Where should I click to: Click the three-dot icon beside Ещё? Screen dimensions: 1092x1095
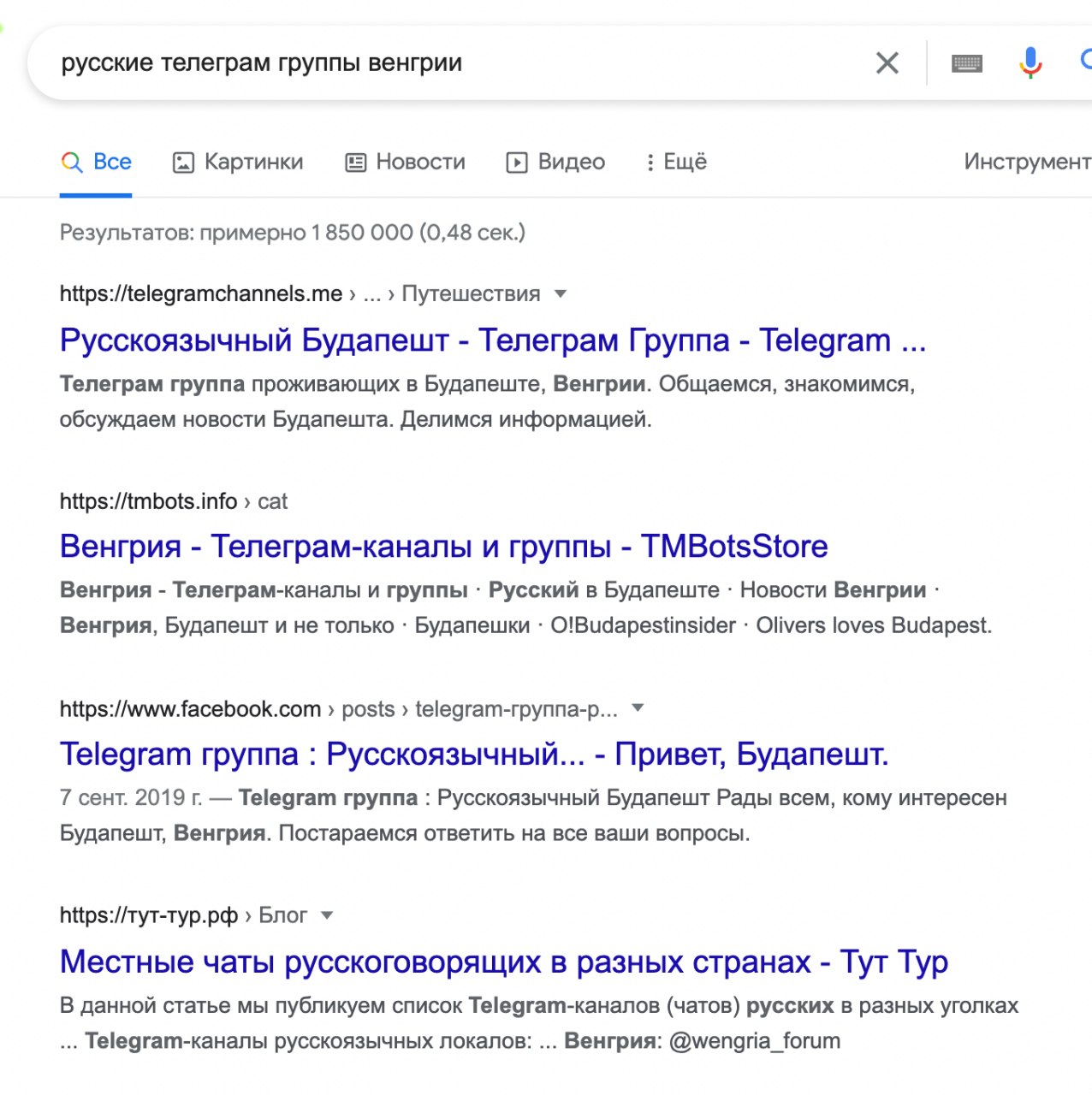pos(650,163)
